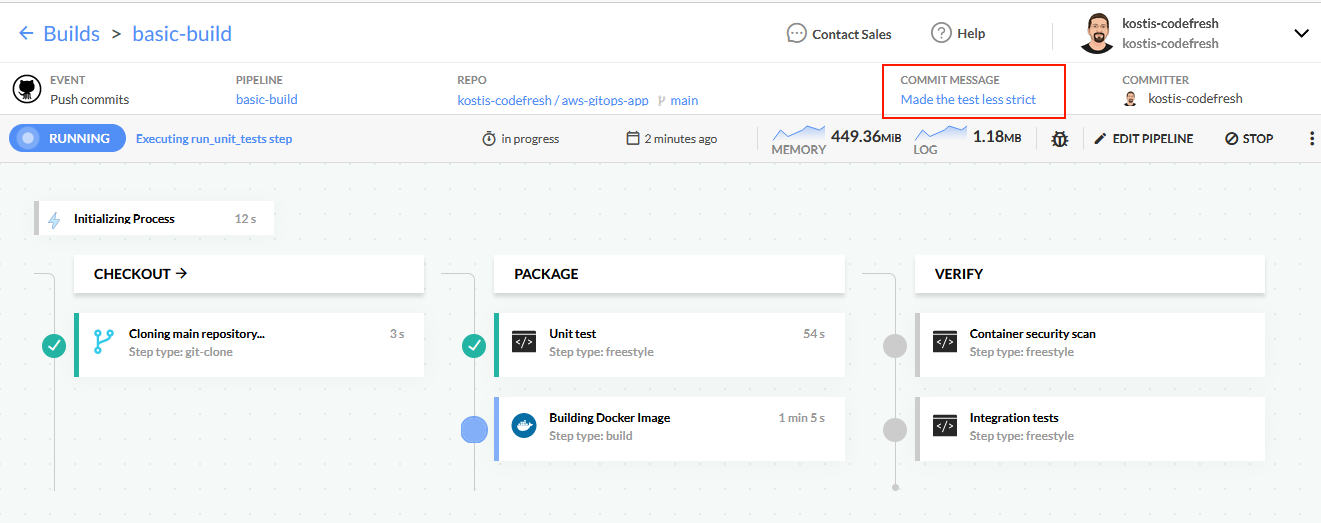1321x523 pixels.
Task: Open the kostis-codefresh / aws-gitops-app repo link
Action: 552,100
